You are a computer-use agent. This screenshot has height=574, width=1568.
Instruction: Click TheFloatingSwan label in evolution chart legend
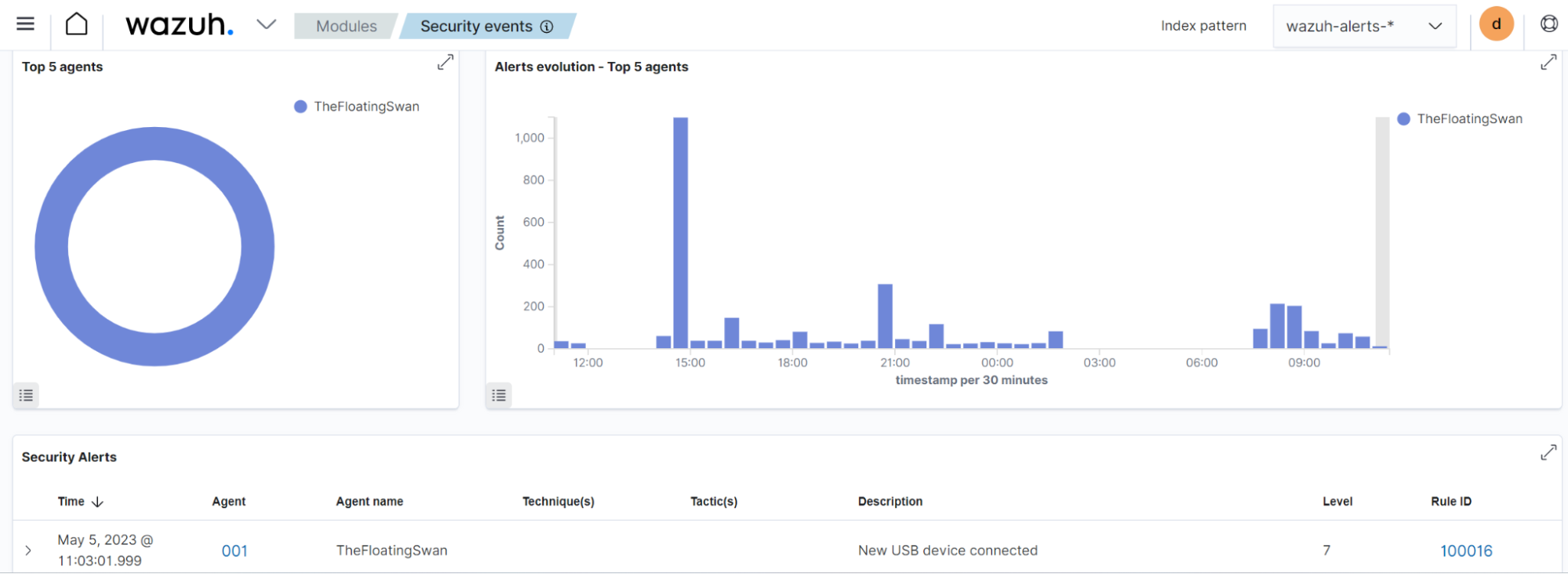pyautogui.click(x=1469, y=119)
